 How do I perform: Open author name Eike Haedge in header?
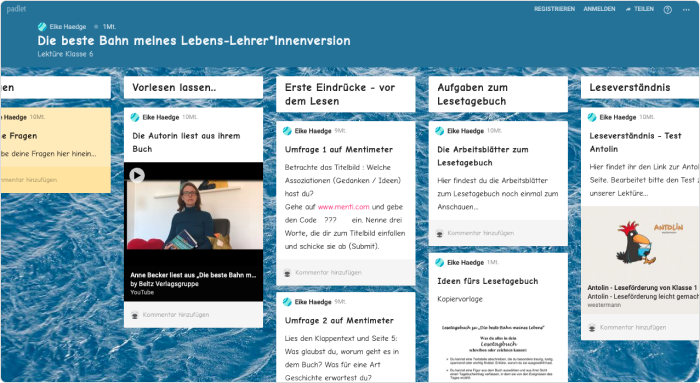(68, 27)
